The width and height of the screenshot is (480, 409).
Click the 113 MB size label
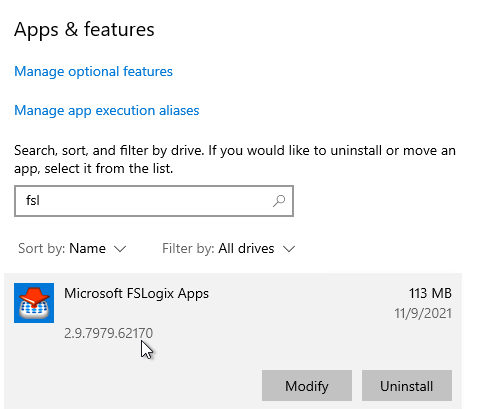(x=430, y=294)
